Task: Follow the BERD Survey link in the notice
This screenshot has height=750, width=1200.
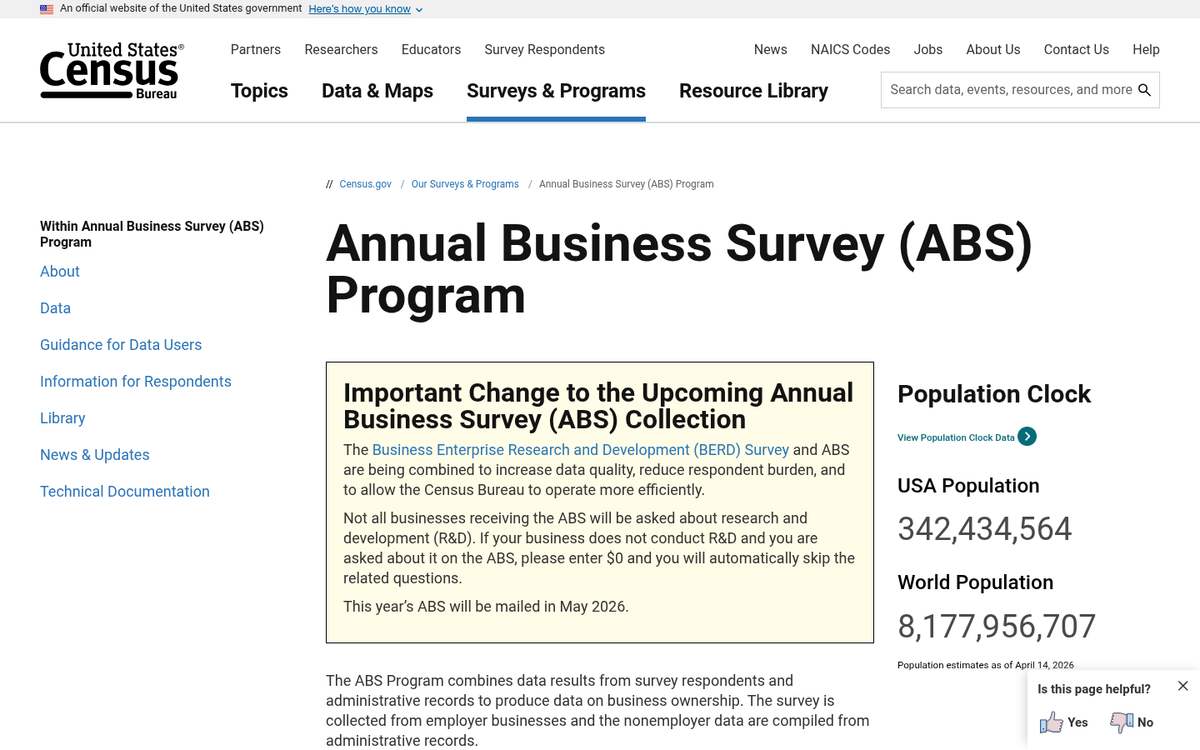Action: pos(580,449)
